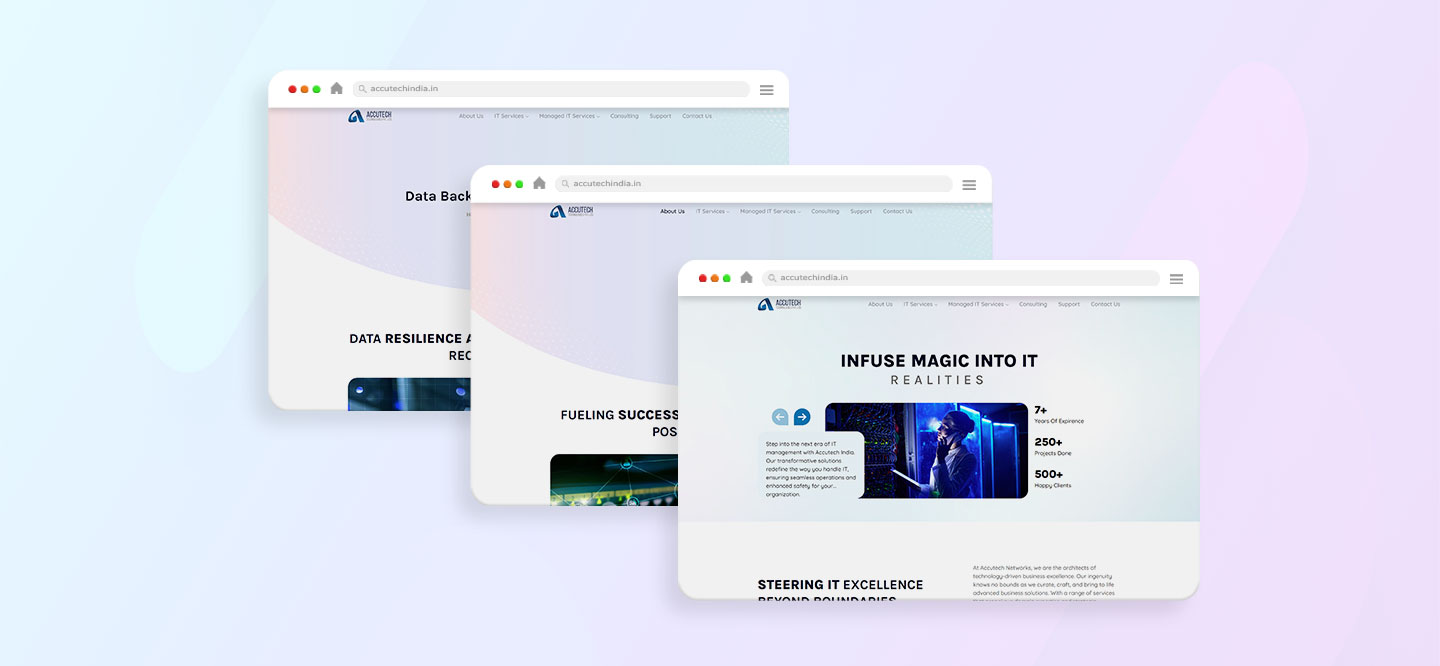This screenshot has width=1440, height=666.
Task: Expand Managed IT Services dropdown in the front window
Action: (x=978, y=304)
